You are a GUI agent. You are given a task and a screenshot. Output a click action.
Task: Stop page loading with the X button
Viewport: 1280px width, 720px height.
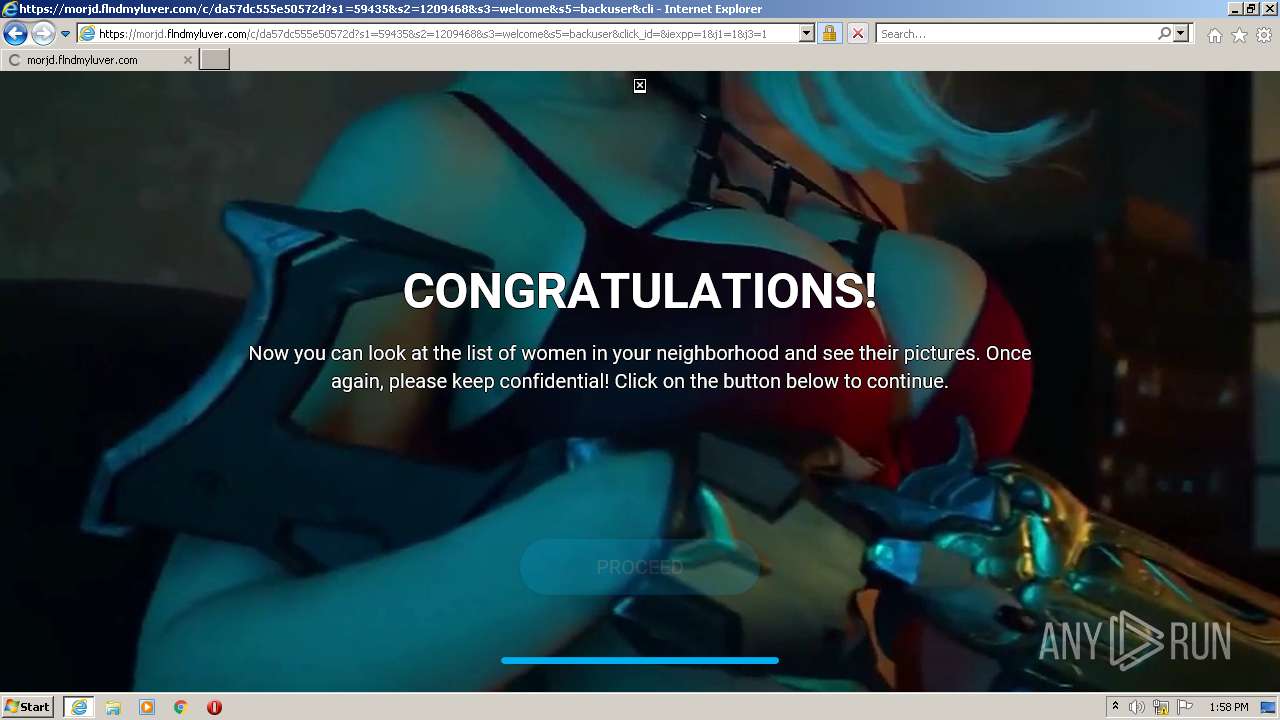(x=857, y=34)
